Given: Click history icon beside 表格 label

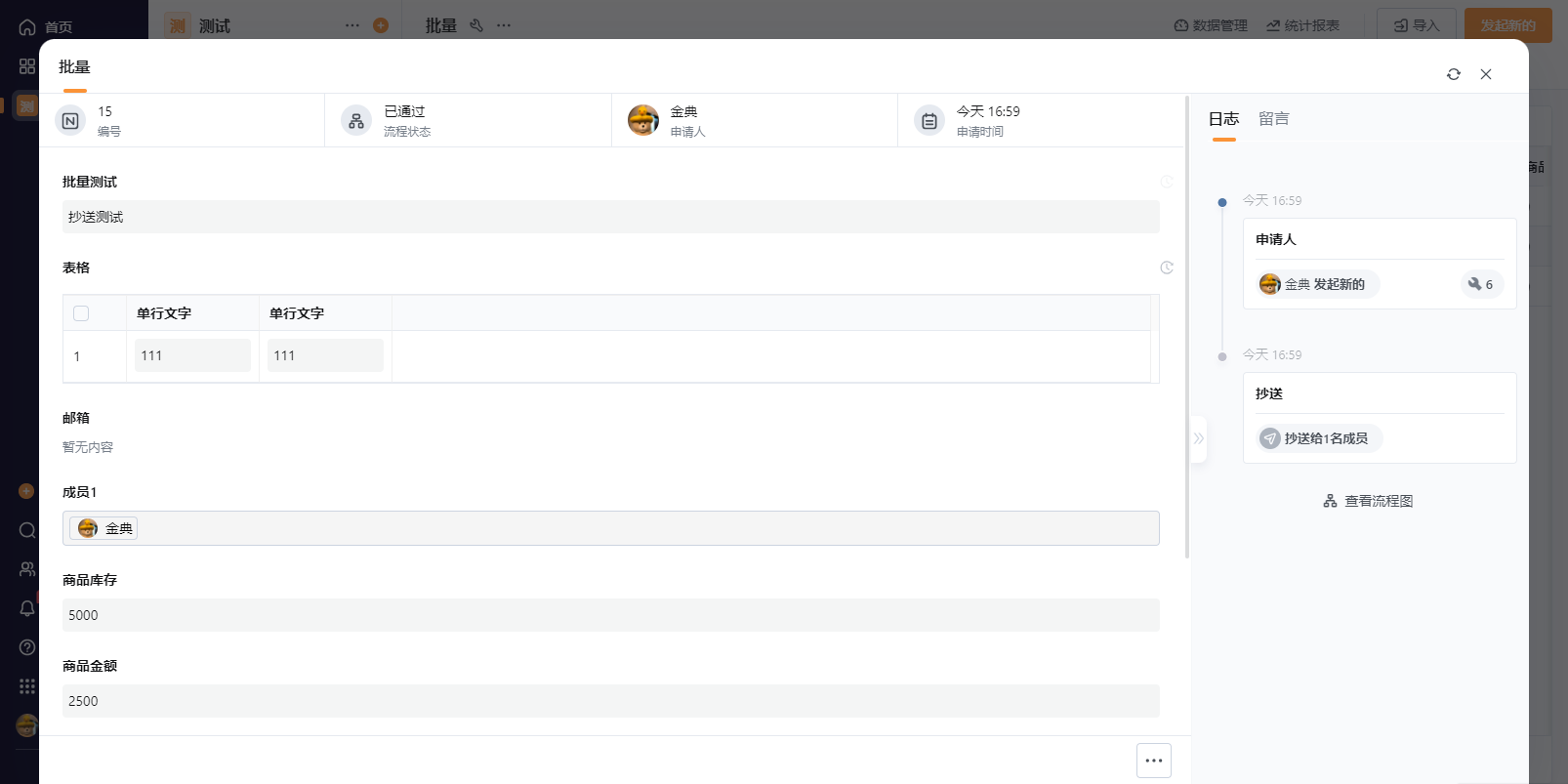Looking at the screenshot, I should pos(1167,268).
